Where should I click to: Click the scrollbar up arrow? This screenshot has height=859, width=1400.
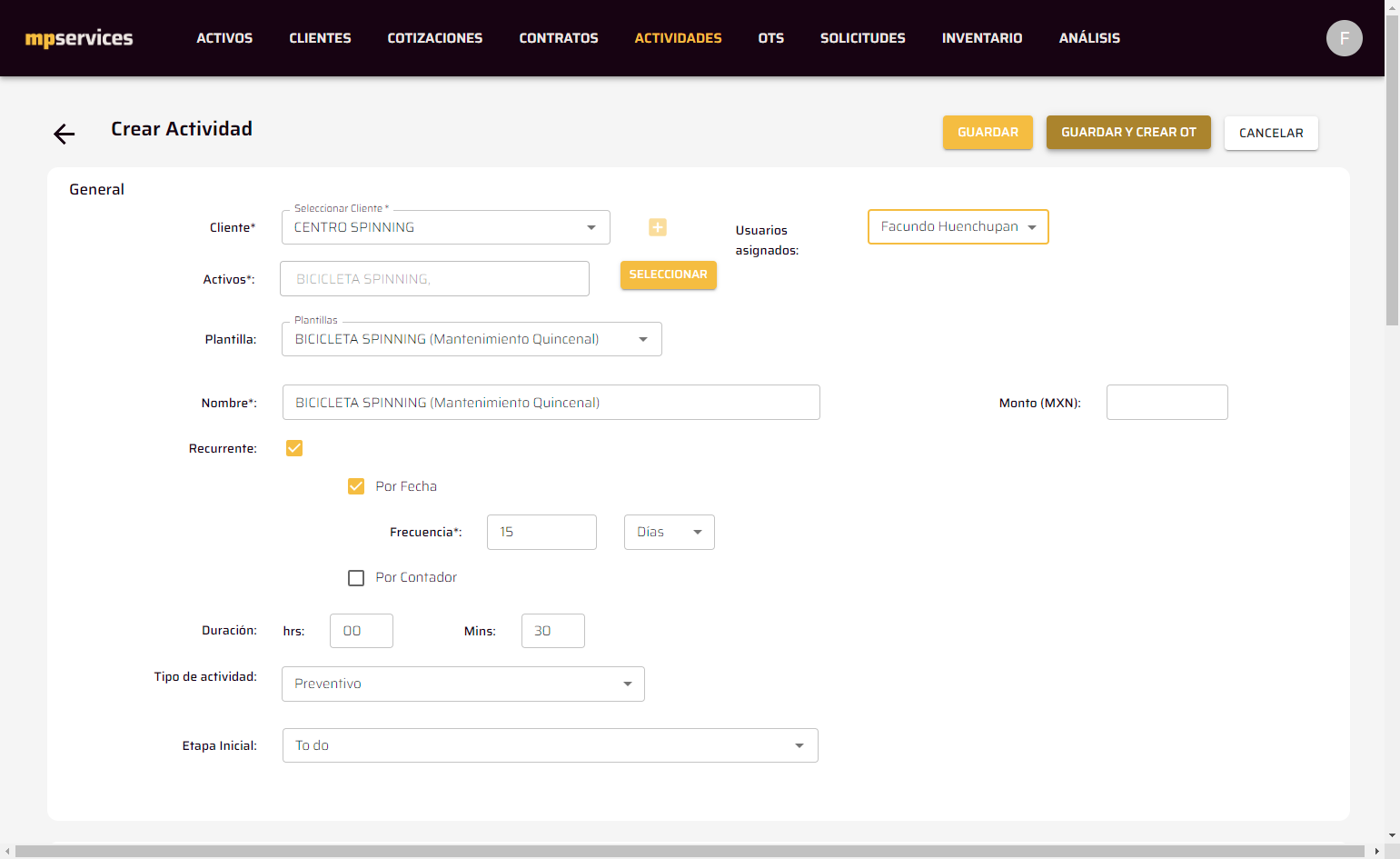coord(1392,6)
